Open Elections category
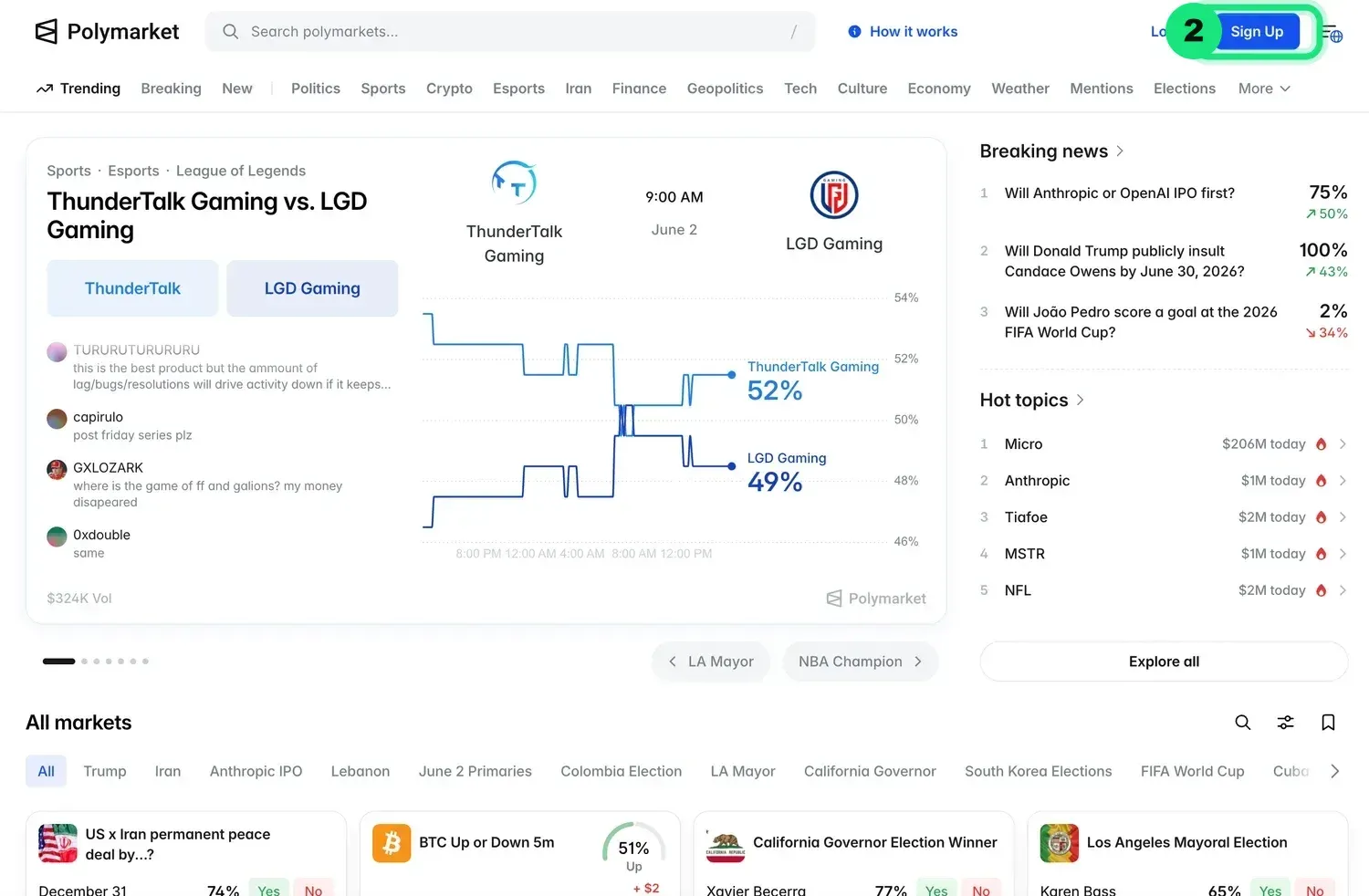This screenshot has height=896, width=1369. pyautogui.click(x=1185, y=89)
